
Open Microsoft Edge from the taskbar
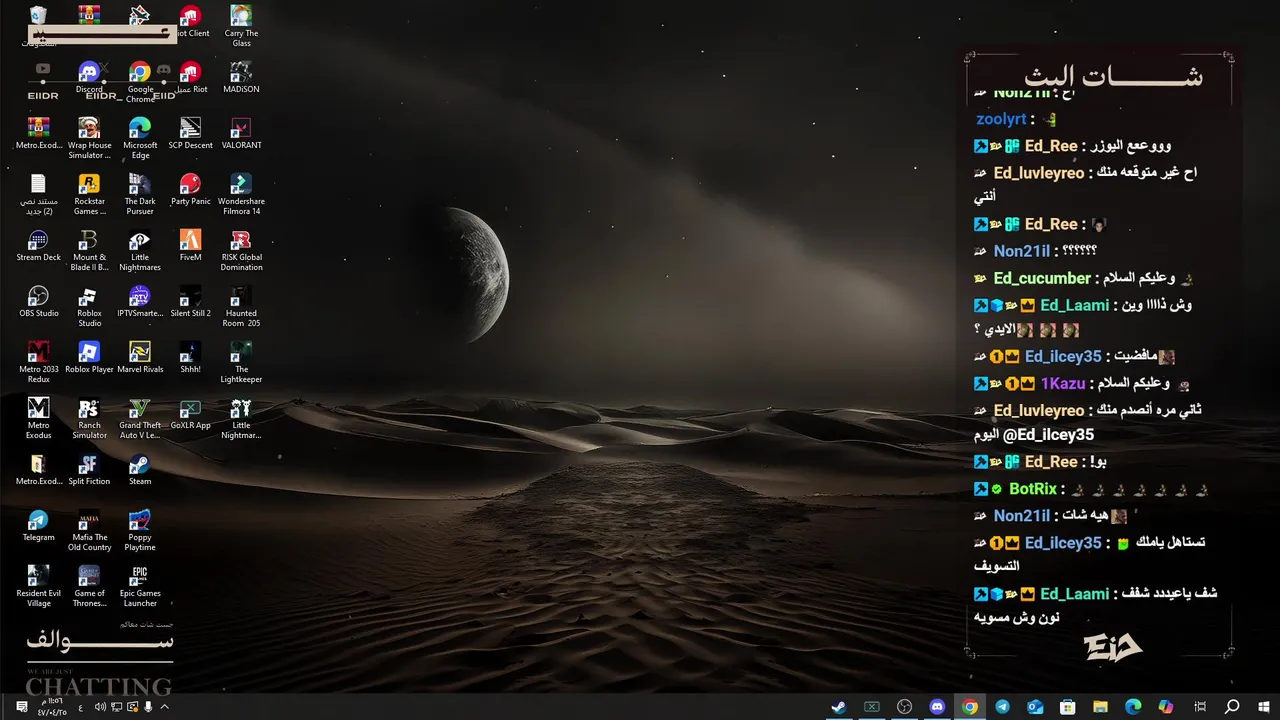(x=1133, y=707)
